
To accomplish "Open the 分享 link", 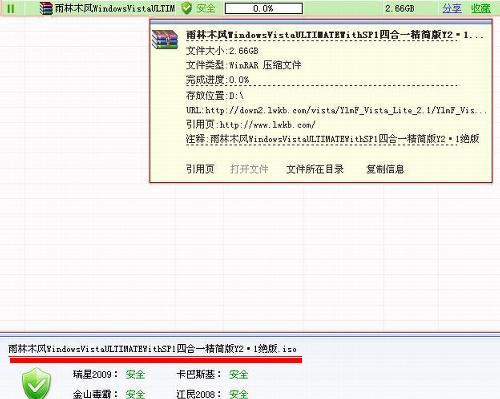I will point(452,8).
